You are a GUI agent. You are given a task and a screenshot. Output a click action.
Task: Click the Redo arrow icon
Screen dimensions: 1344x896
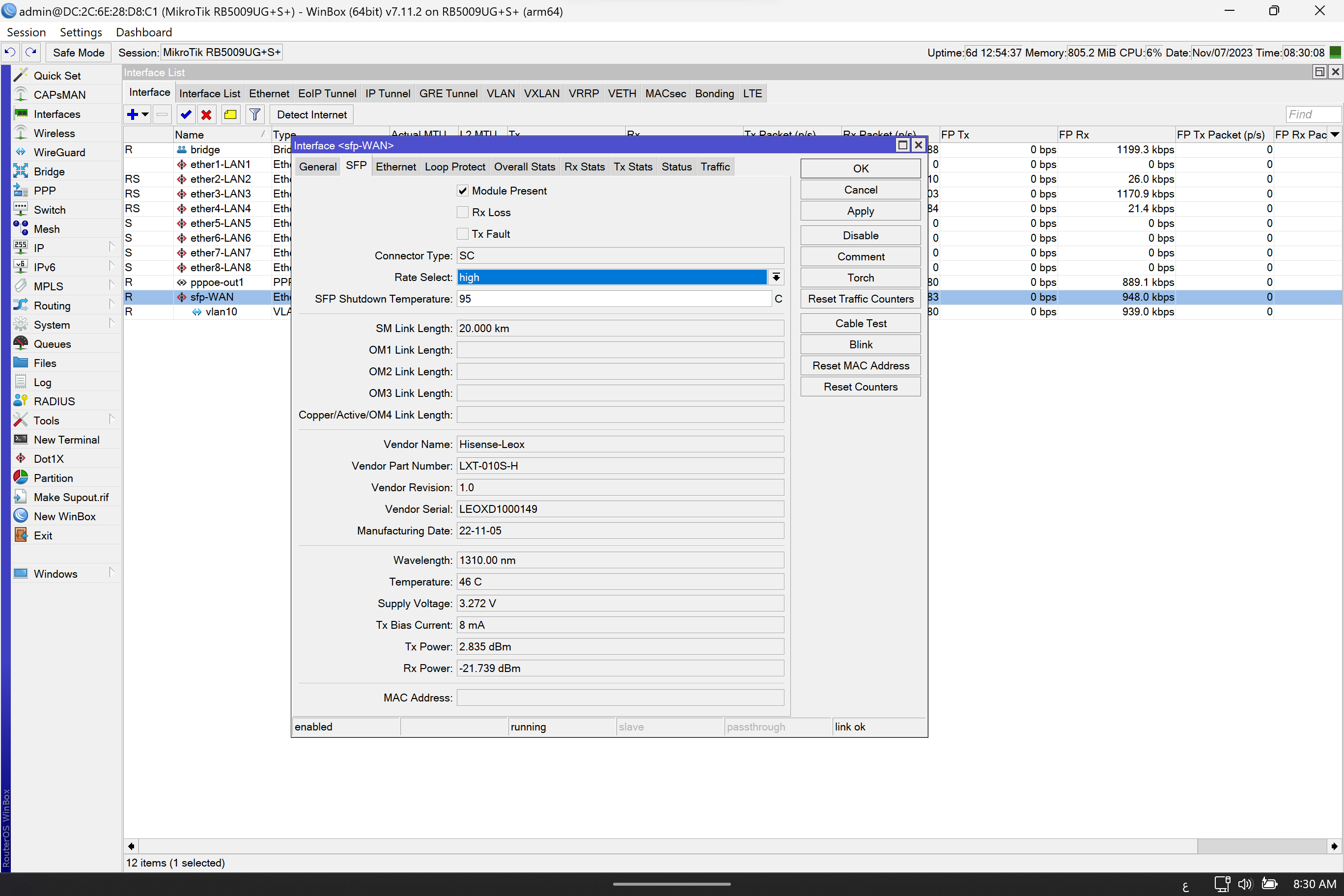click(x=31, y=52)
